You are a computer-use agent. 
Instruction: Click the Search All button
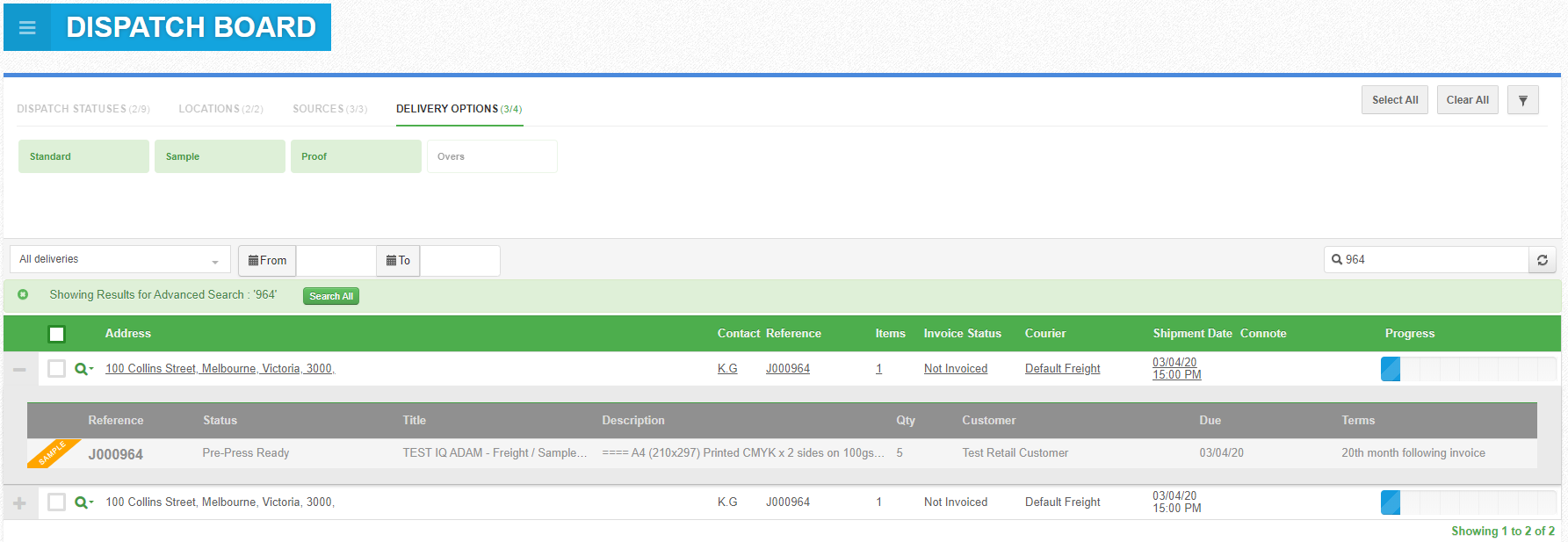[x=331, y=296]
